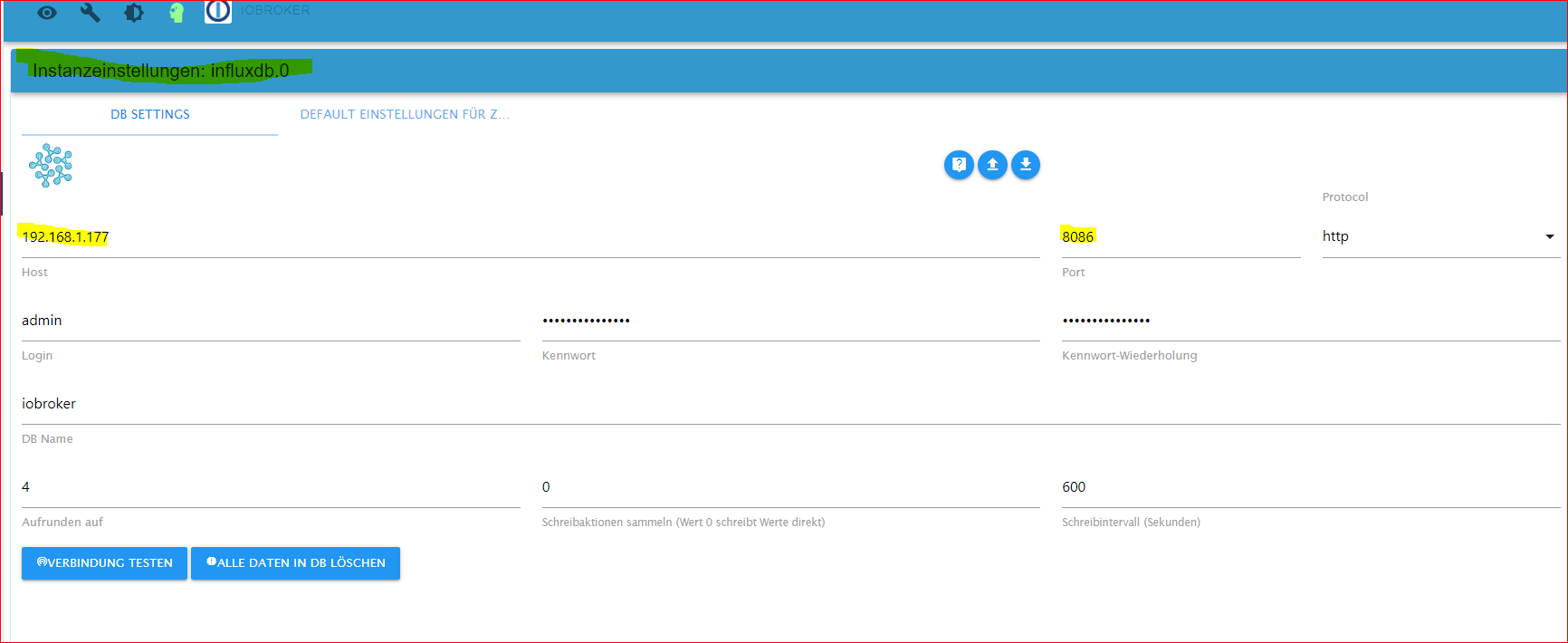
Task: Click the Schreibintervall field showing 600
Action: 1311,487
